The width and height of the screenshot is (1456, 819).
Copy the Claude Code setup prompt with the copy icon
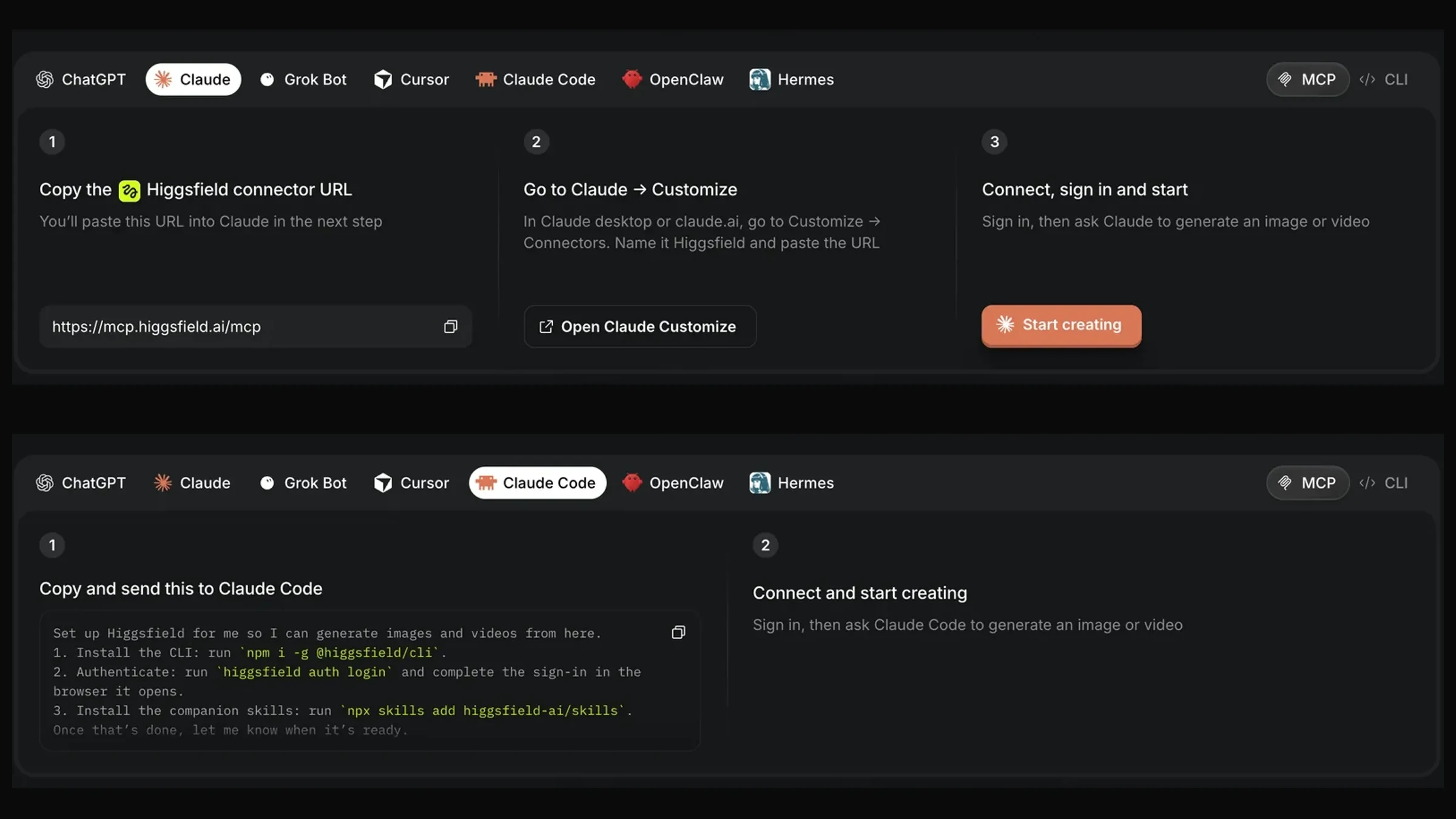678,633
